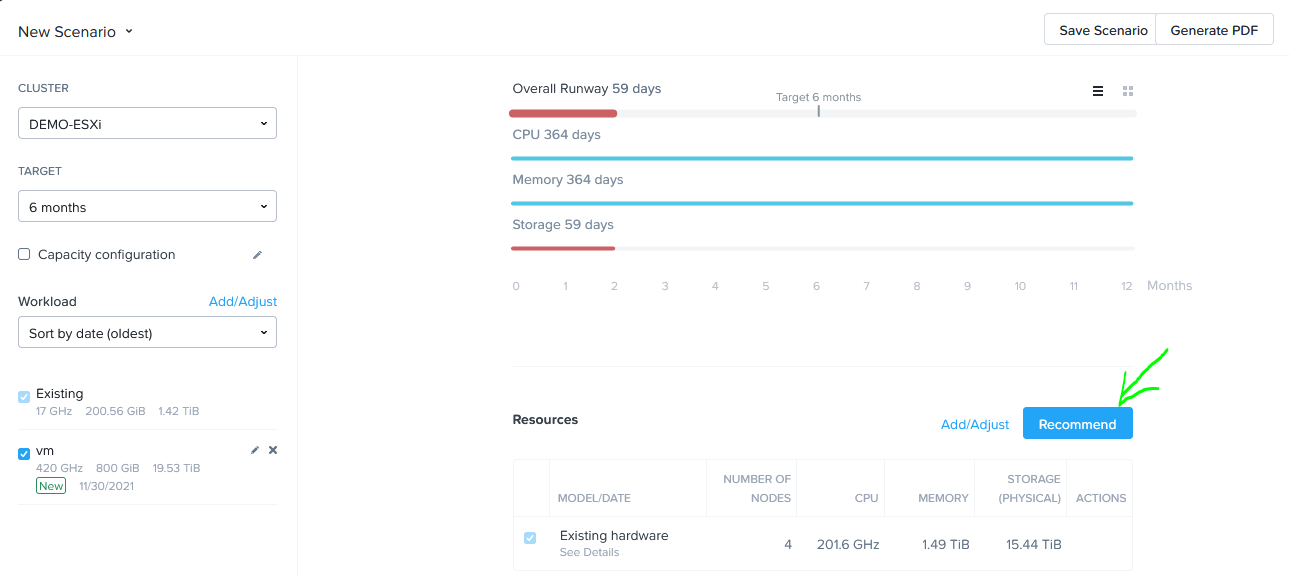Switch to list view icon
1289x576 pixels.
(x=1098, y=91)
